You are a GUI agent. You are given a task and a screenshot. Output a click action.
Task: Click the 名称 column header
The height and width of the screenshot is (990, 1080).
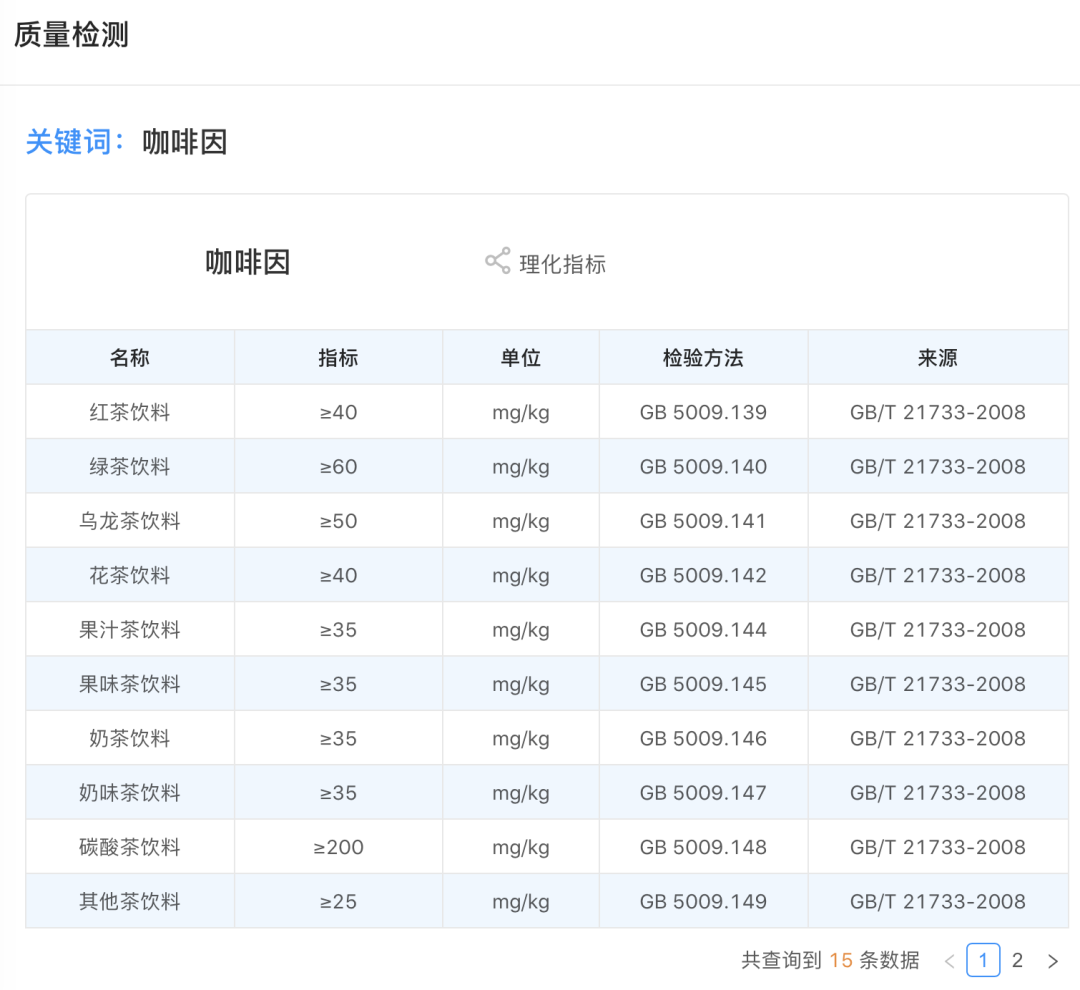pos(129,358)
